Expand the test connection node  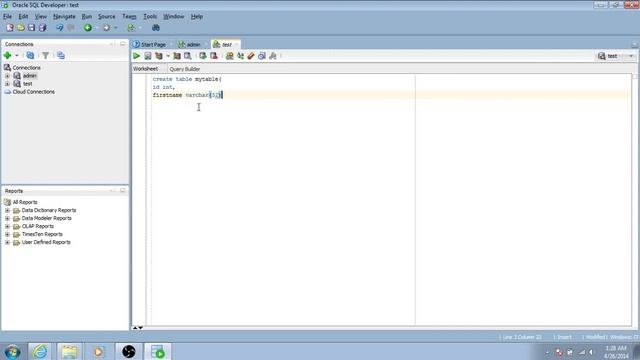click(7, 84)
